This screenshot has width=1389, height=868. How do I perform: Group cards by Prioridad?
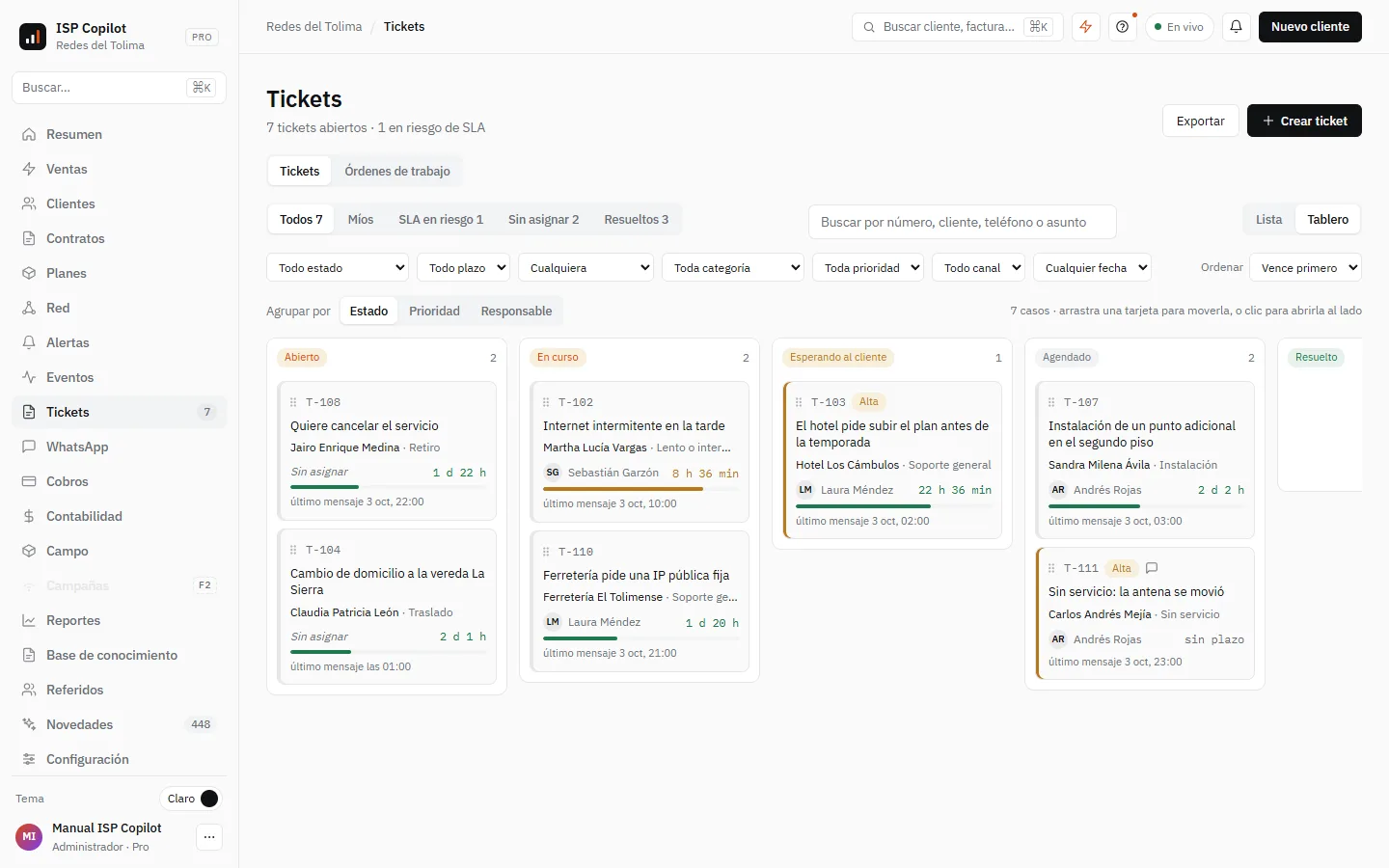(434, 311)
